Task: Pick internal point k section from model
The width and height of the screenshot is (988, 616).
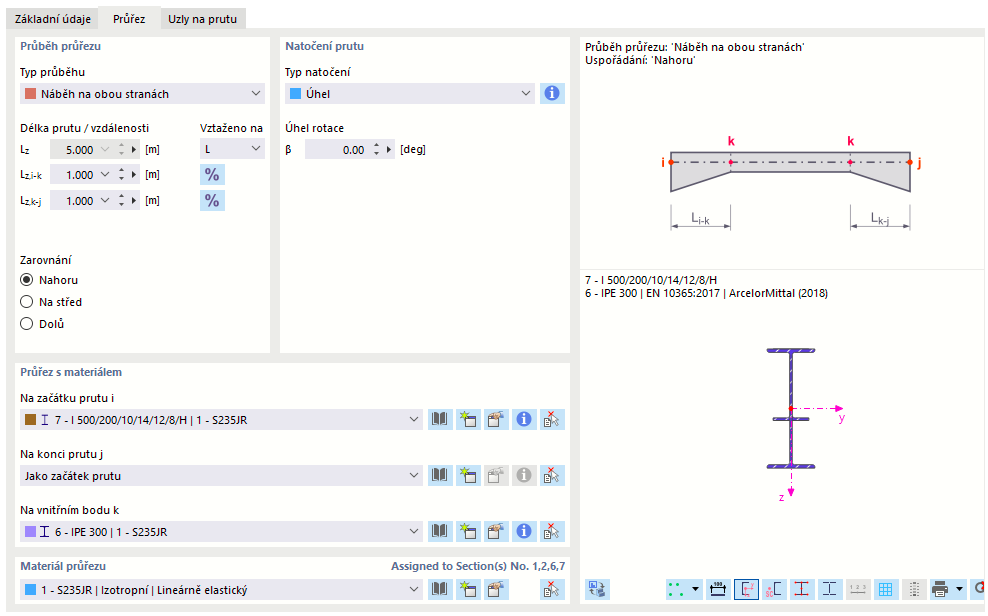Action: pyautogui.click(x=552, y=532)
